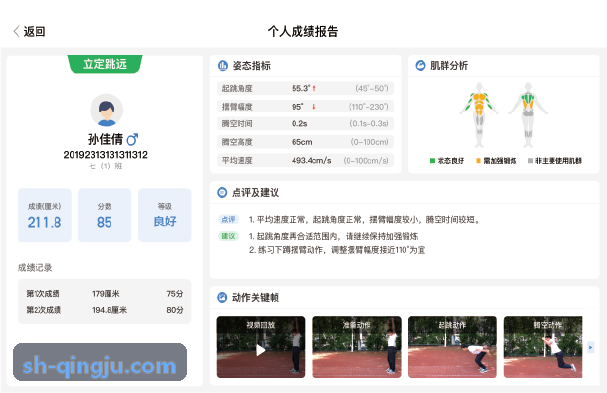Click the 成绩(厘米) 211.8 card
Image resolution: width=607 pixels, height=393 pixels.
click(45, 215)
